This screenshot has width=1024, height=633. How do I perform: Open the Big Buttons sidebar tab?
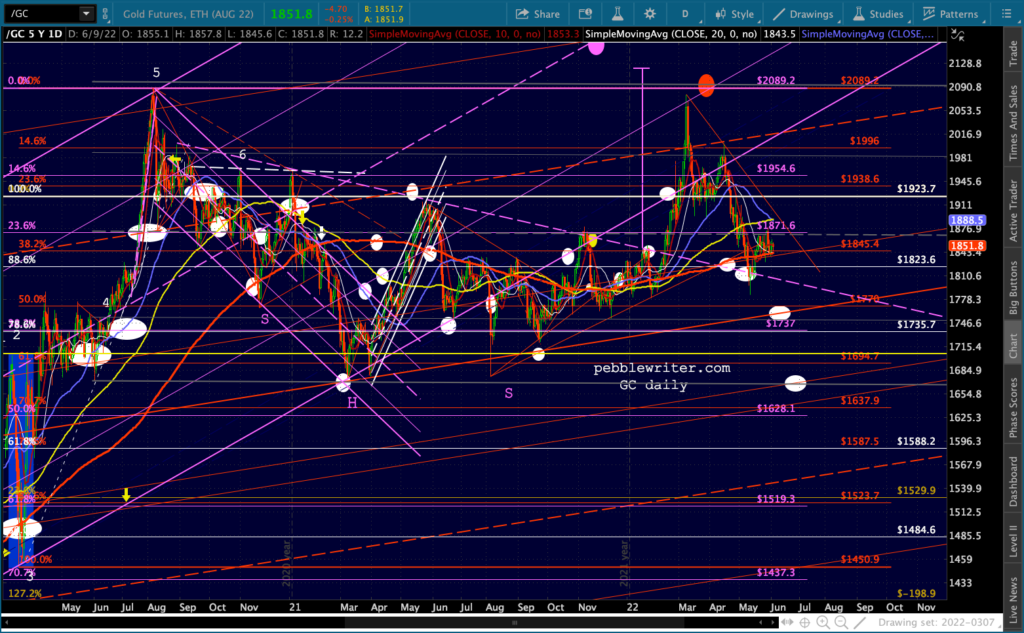pyautogui.click(x=1013, y=287)
